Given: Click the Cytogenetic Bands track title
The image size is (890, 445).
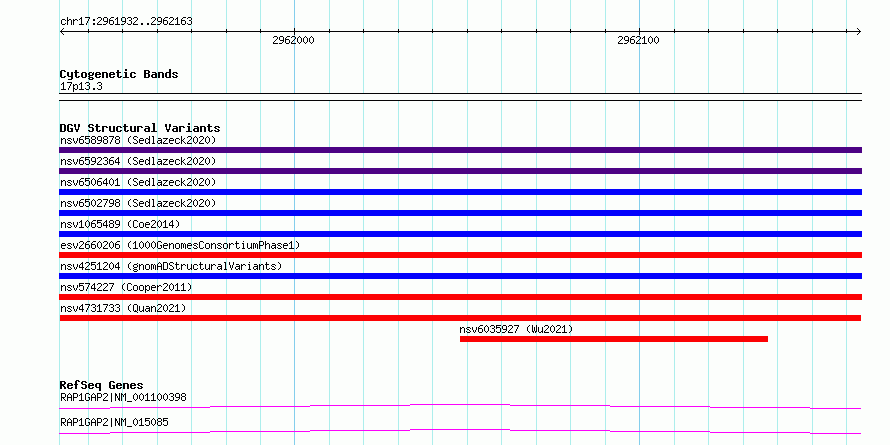Looking at the screenshot, I should (x=119, y=74).
